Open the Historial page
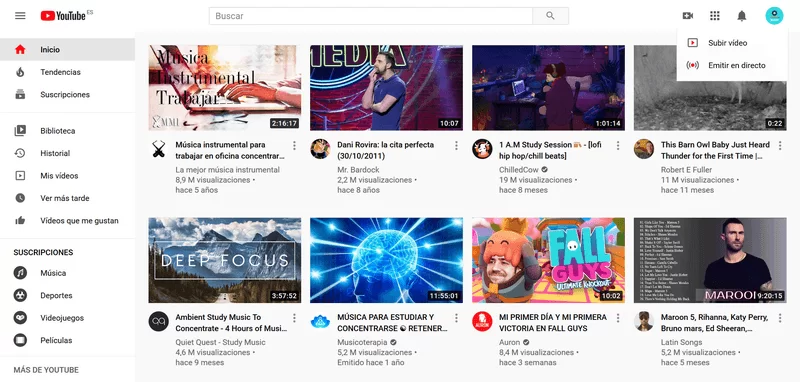Screen dimensions: 800x382 (x=67, y=153)
